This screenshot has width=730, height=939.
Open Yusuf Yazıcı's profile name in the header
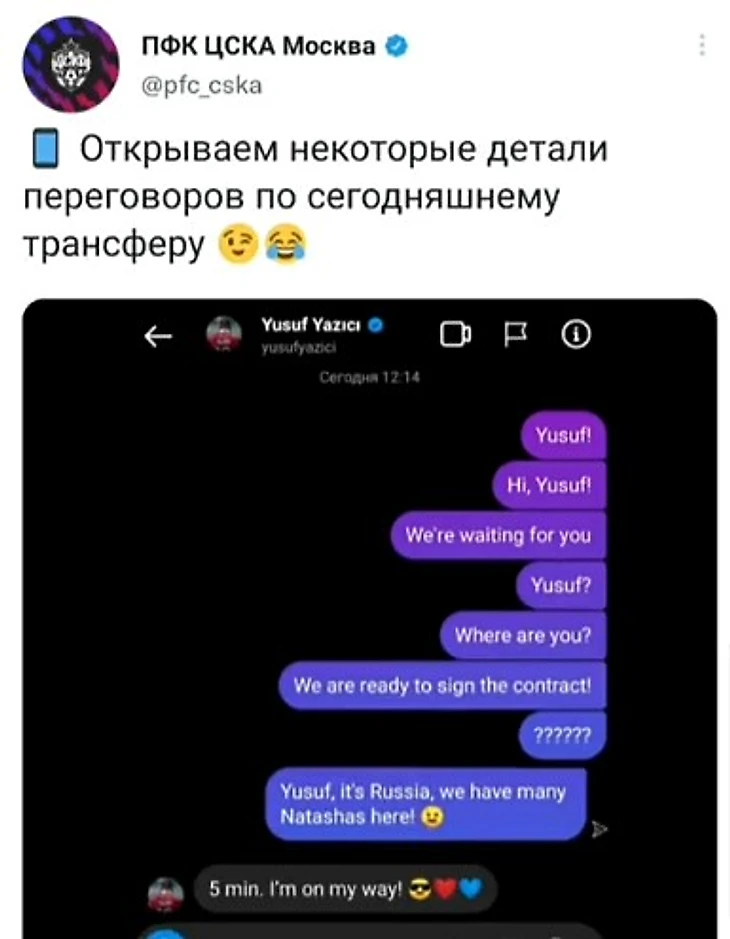click(x=311, y=325)
